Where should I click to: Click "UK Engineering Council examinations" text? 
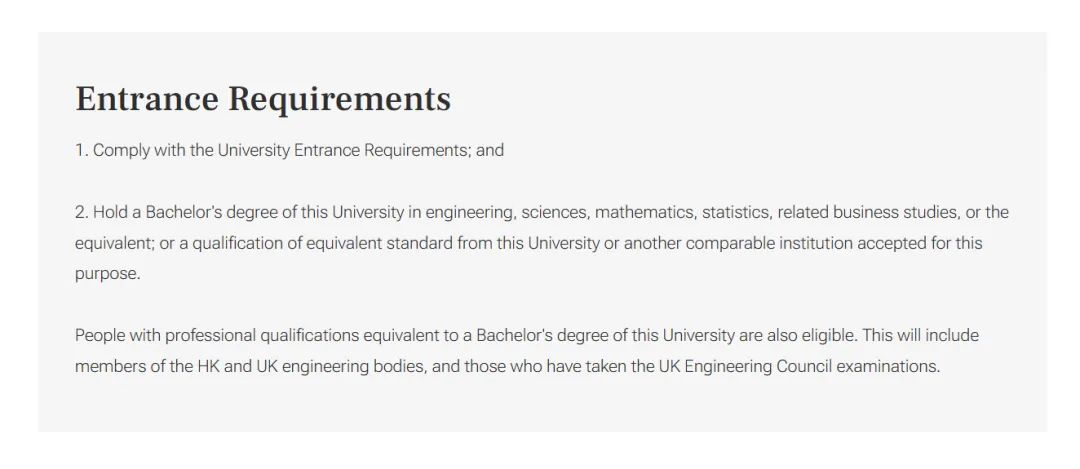798,366
